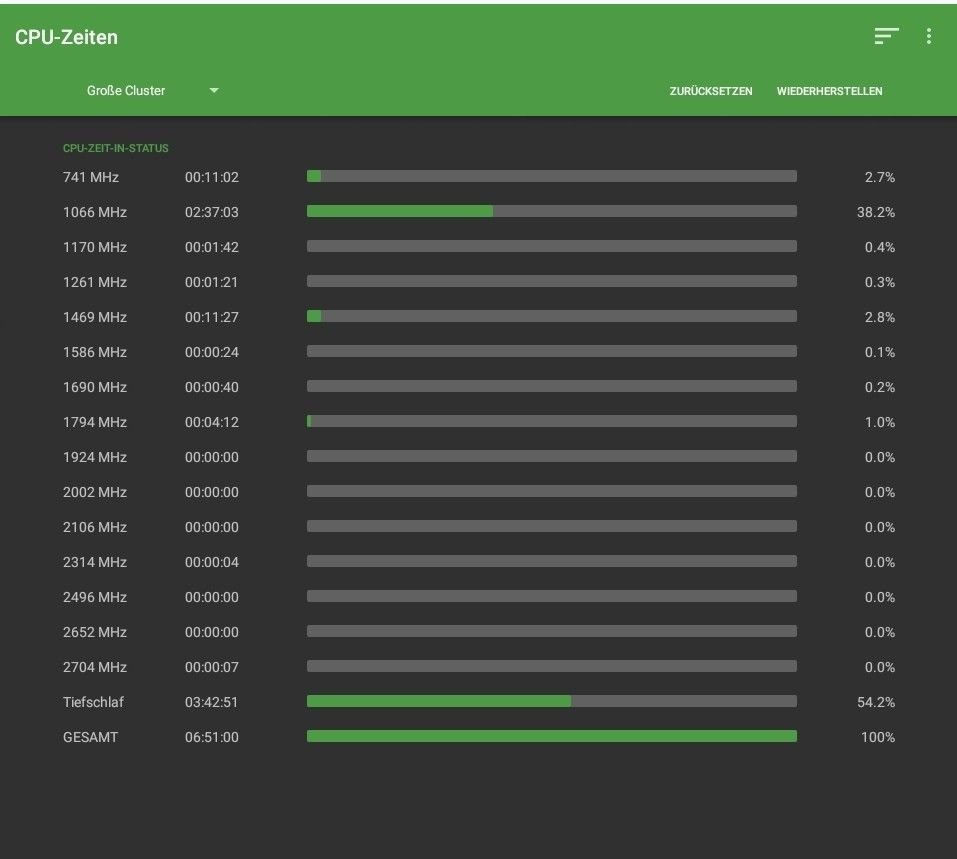The image size is (957, 859).
Task: Tap the ZURÜCKSETZEN button
Action: (x=711, y=91)
